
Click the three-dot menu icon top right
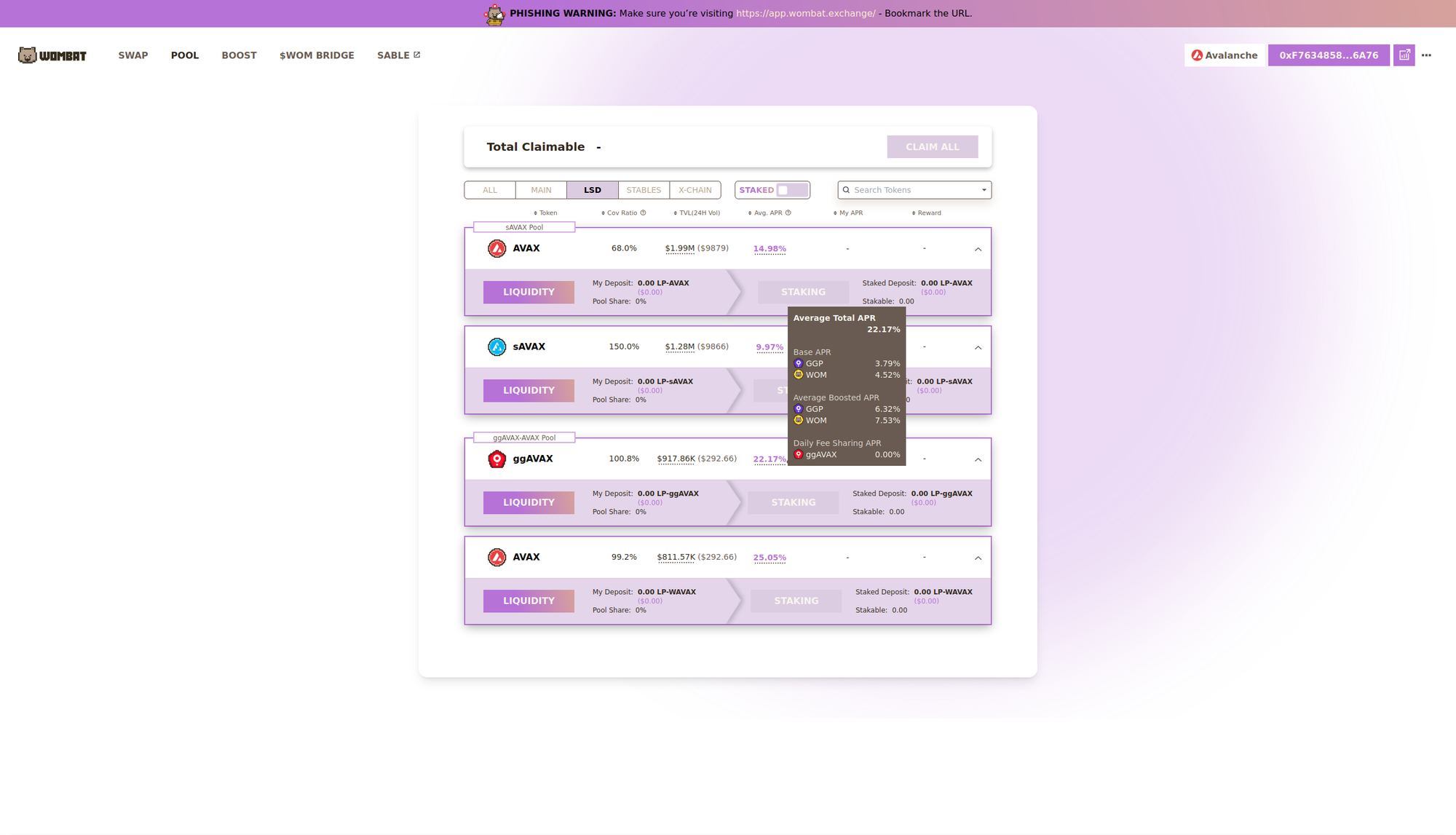(1428, 55)
